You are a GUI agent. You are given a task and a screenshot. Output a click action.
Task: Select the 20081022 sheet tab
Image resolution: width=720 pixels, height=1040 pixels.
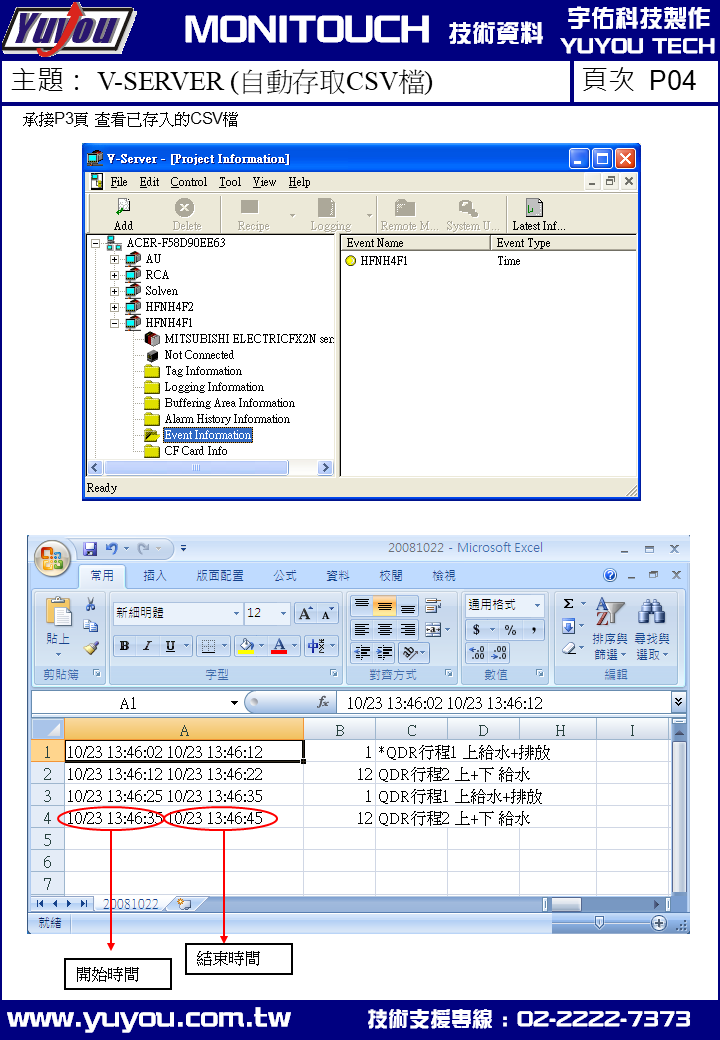pyautogui.click(x=131, y=904)
